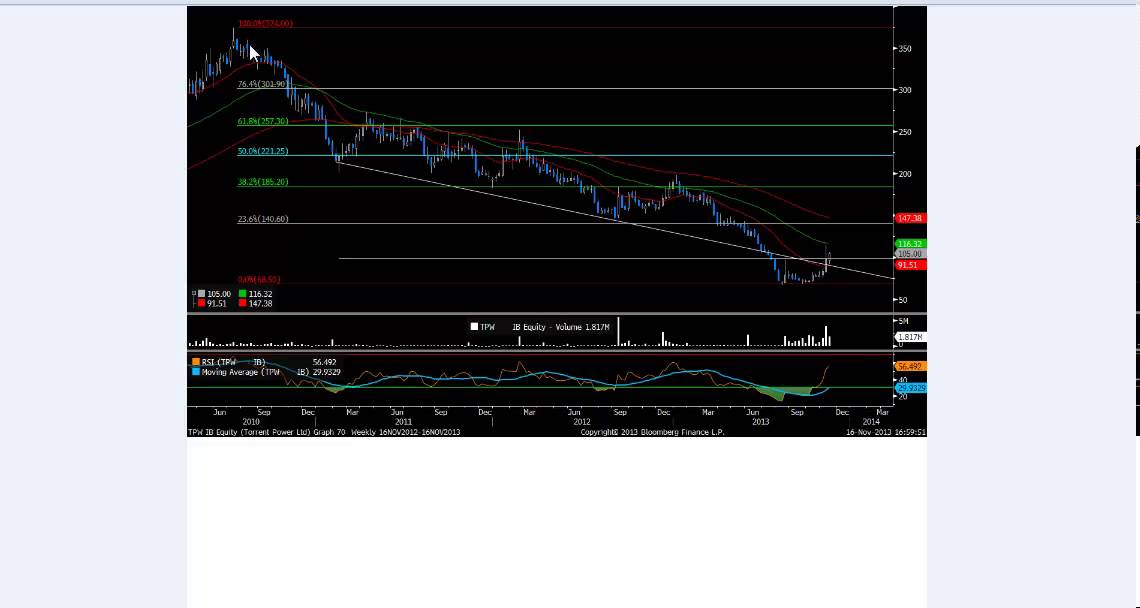Screen dimensions: 1140x608
Task: Select the gray 105.00 tag on price axis
Action: (x=910, y=254)
